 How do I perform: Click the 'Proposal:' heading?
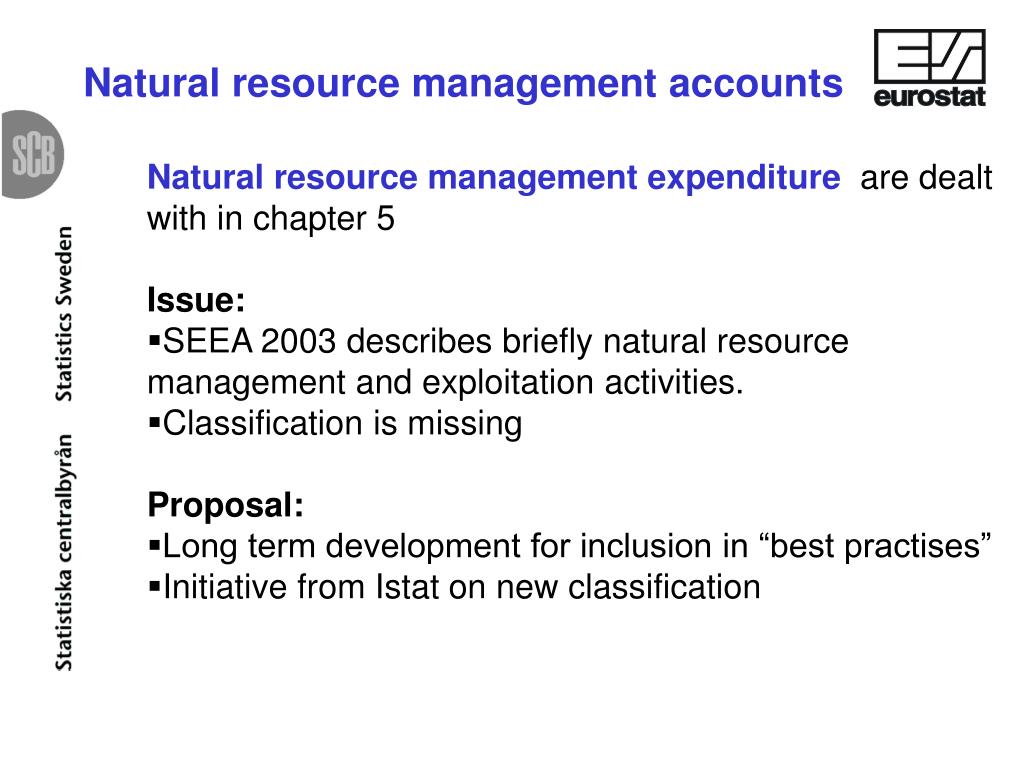pos(226,505)
